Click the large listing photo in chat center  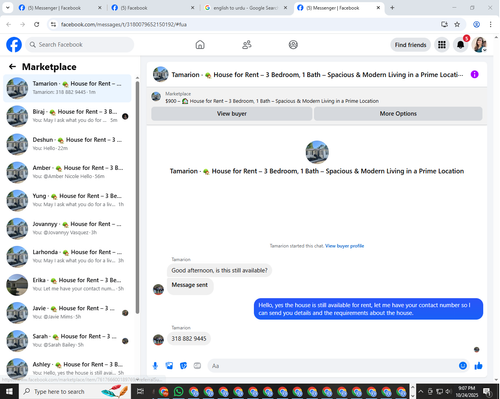(317, 152)
